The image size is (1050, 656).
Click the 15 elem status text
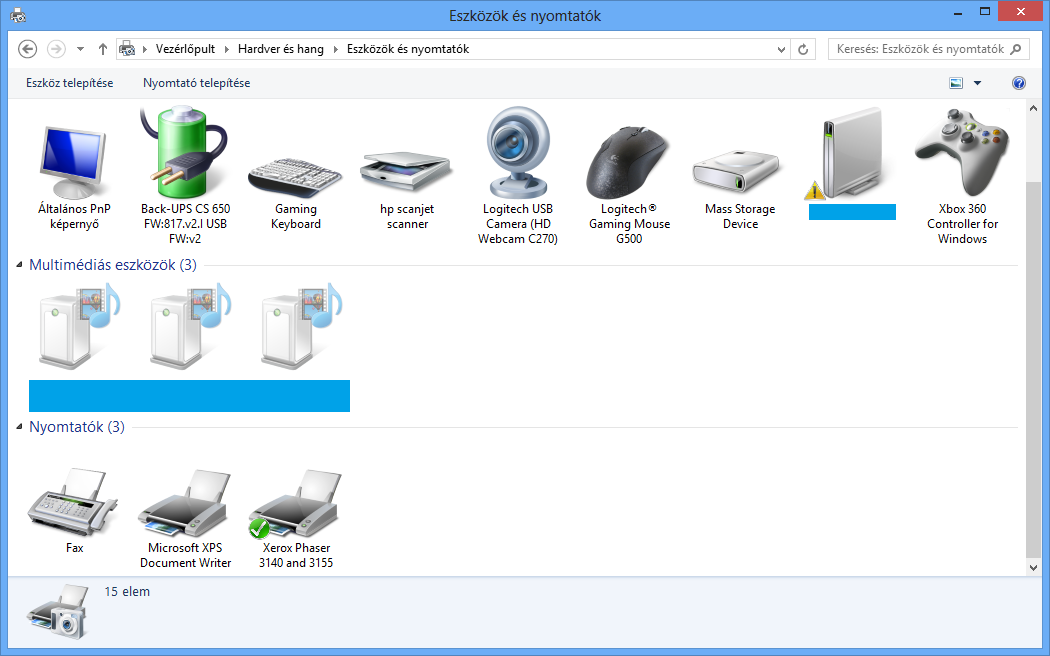pos(127,592)
